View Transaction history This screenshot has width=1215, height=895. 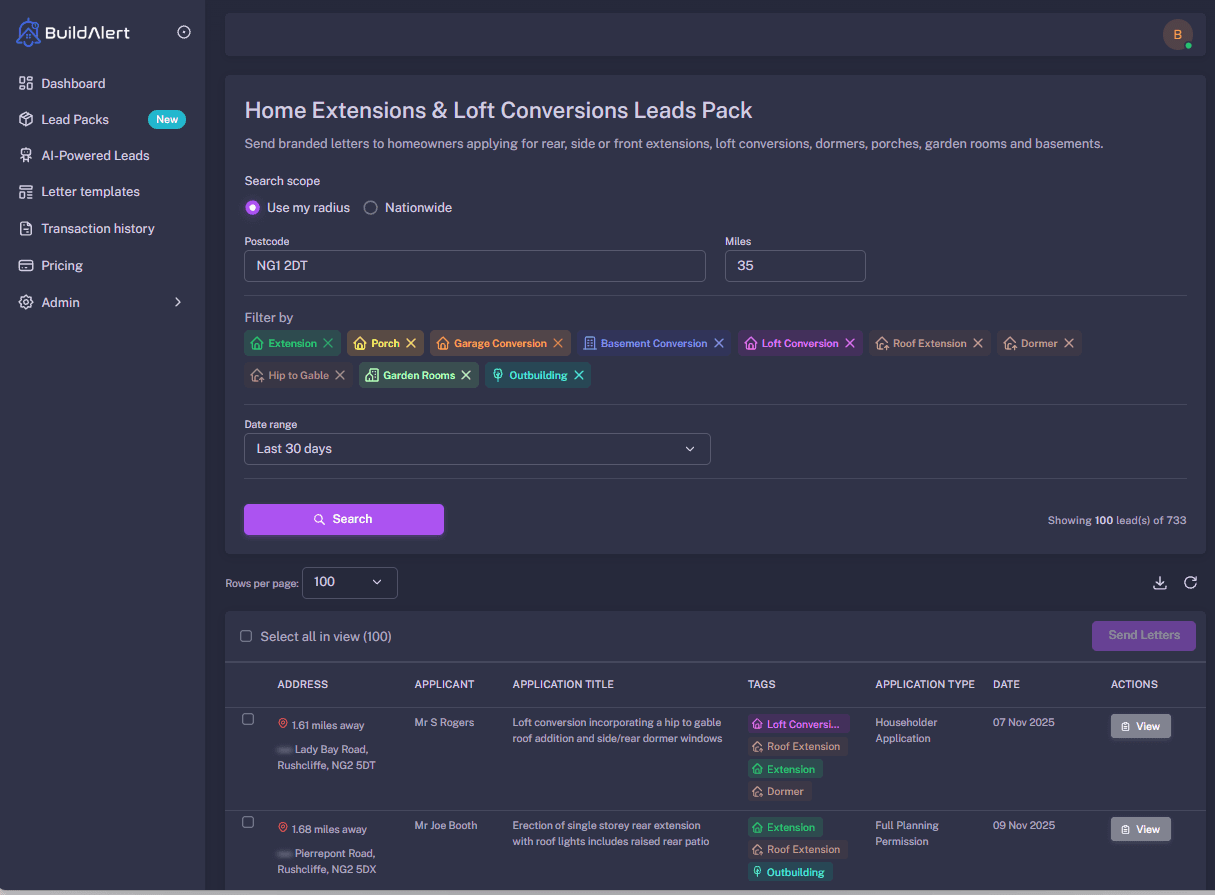(x=96, y=228)
